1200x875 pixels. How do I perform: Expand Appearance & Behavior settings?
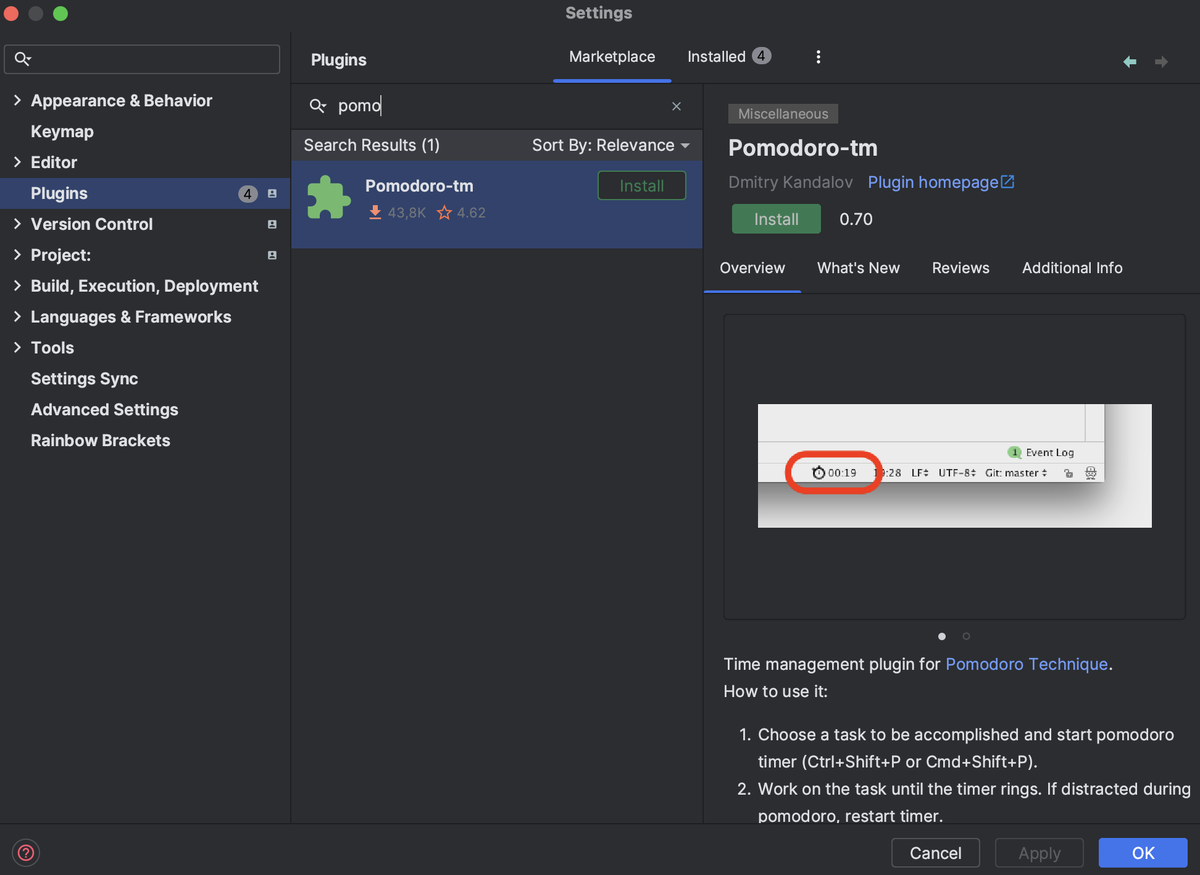pyautogui.click(x=17, y=101)
